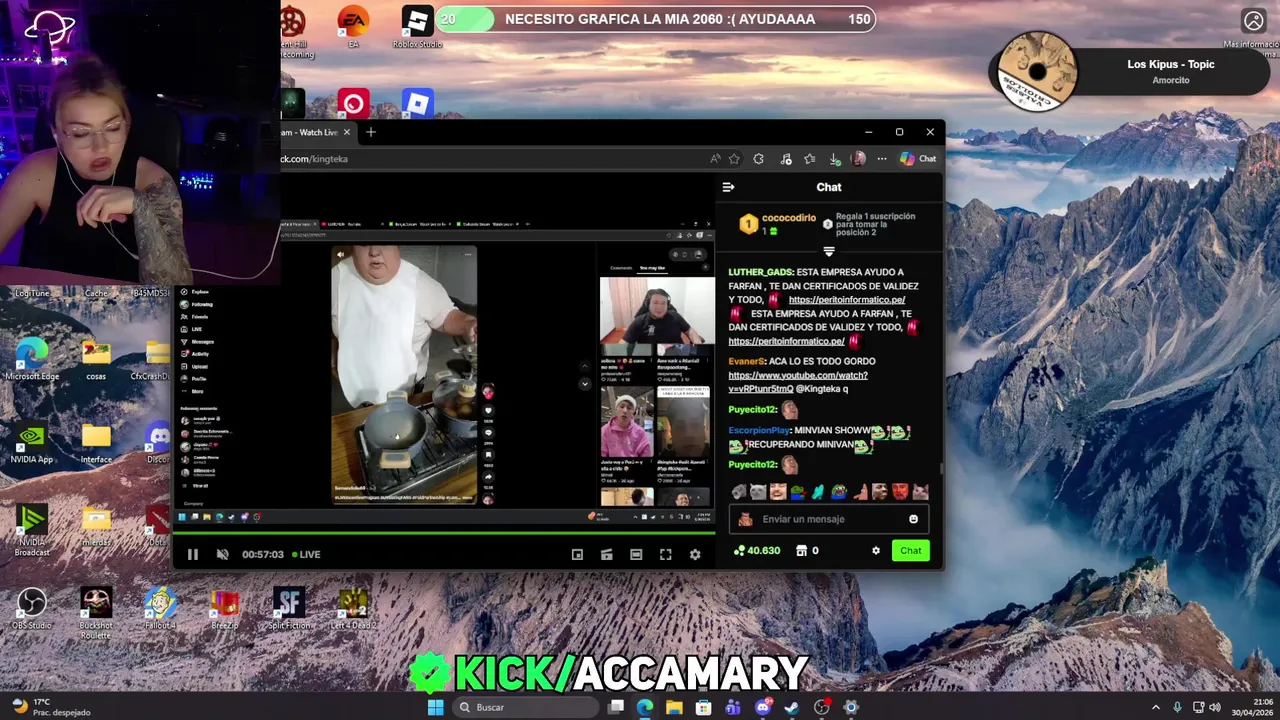1280x720 pixels.
Task: Click the kick.com/kingteka address bar
Action: coord(490,159)
